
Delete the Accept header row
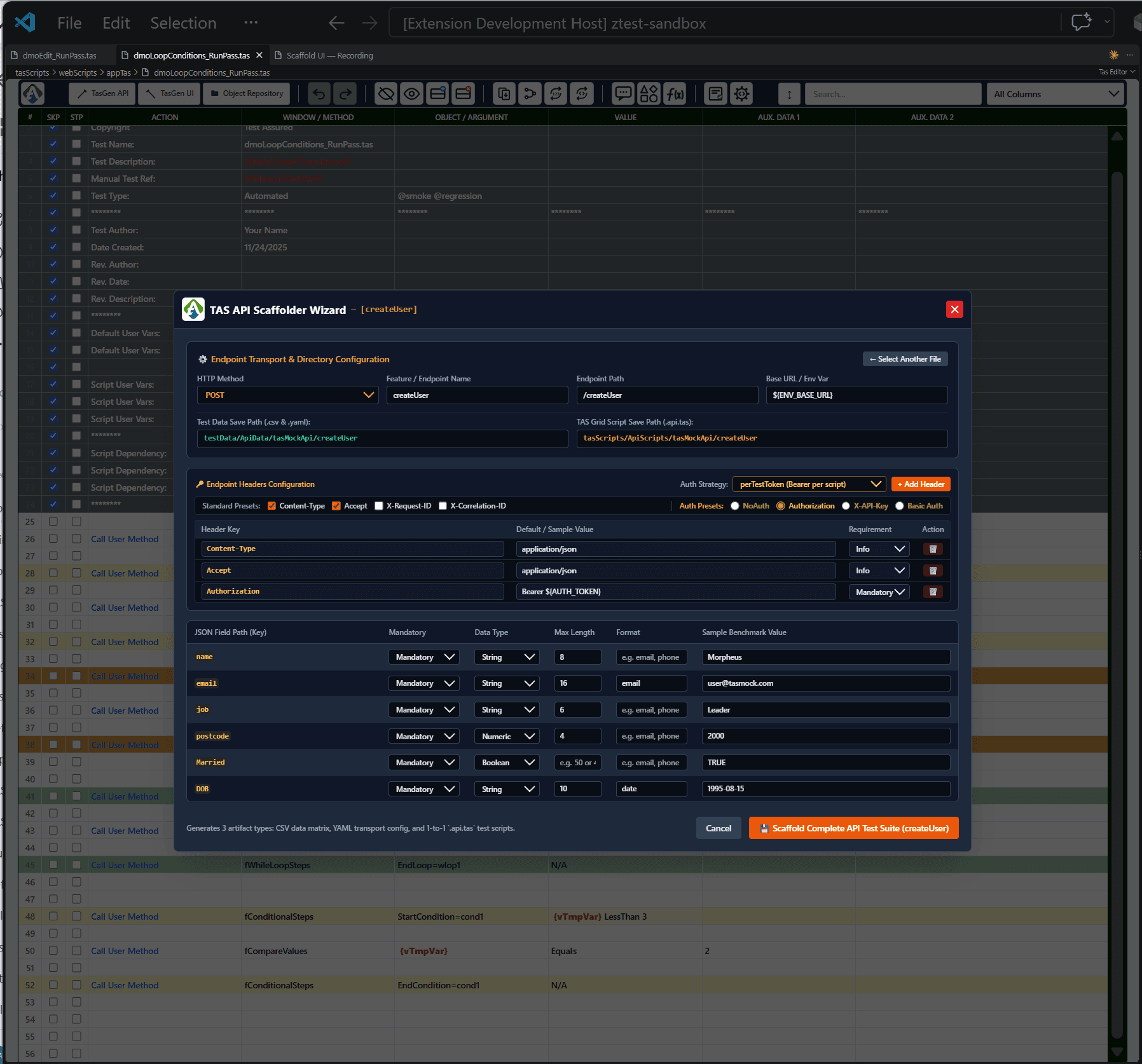[x=933, y=571]
